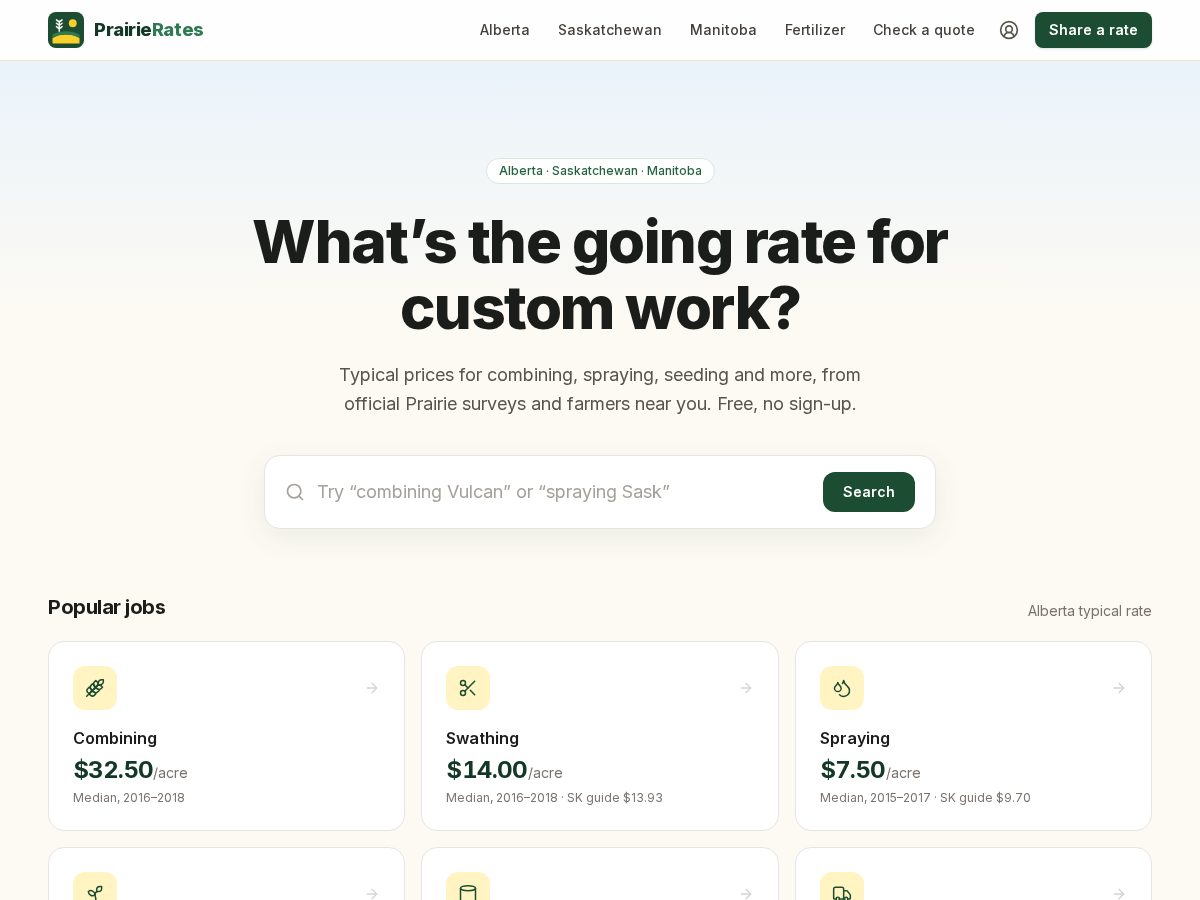
Task: Click the truck icon on sixth card
Action: pos(842,886)
